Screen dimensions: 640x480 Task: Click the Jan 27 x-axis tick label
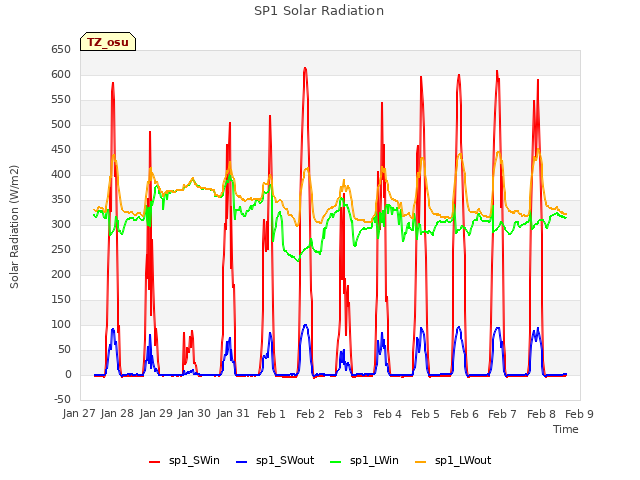[79, 413]
